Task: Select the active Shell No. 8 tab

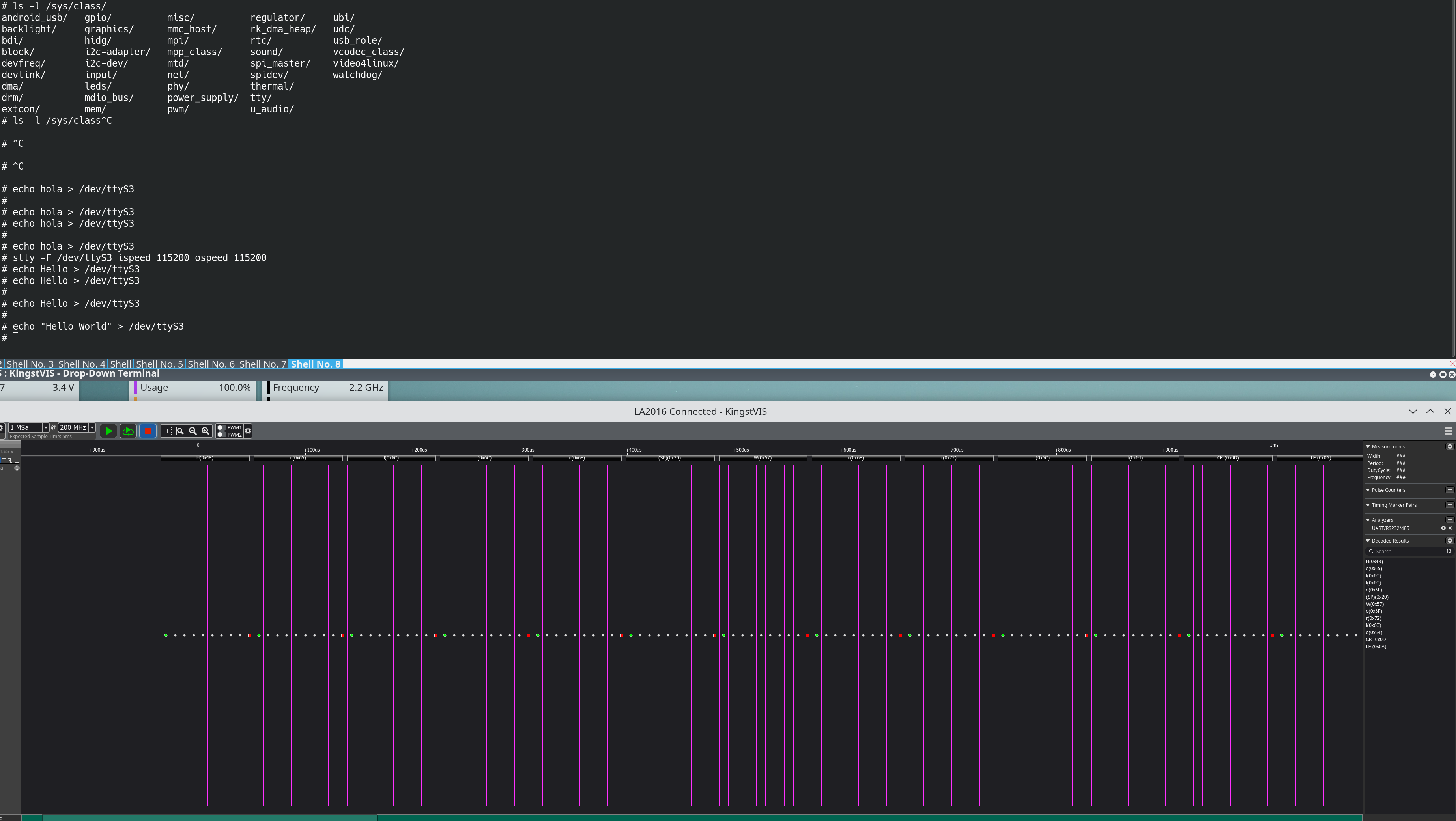Action: coord(316,364)
